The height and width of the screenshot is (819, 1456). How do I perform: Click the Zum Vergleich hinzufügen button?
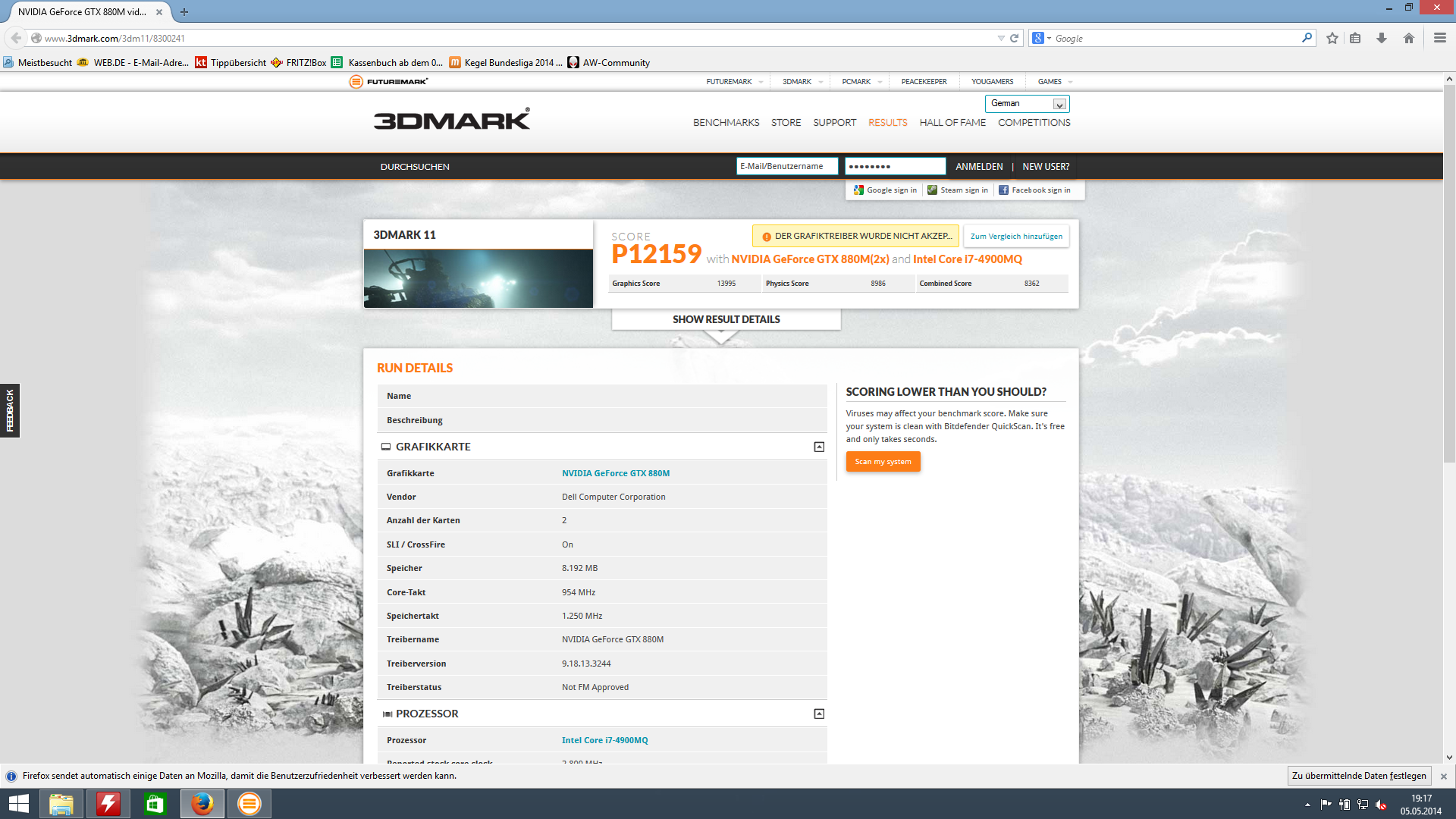click(x=1016, y=236)
